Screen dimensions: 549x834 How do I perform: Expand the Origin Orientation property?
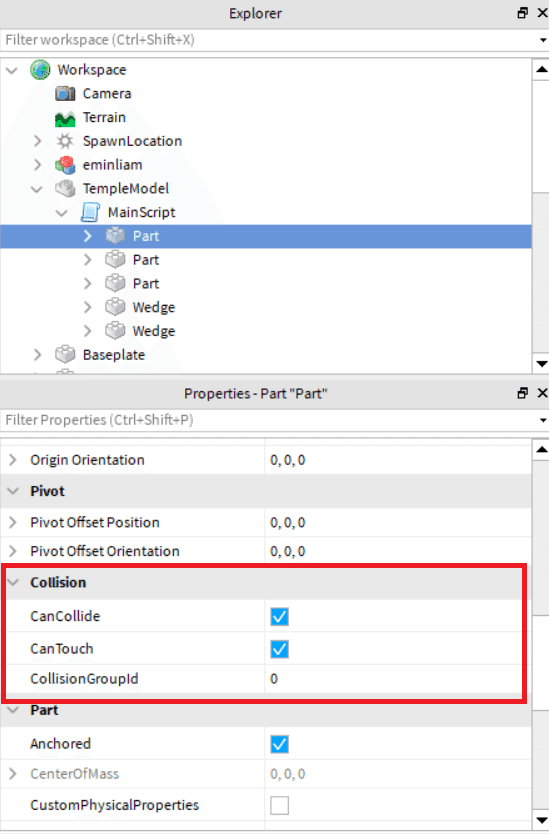tap(13, 460)
